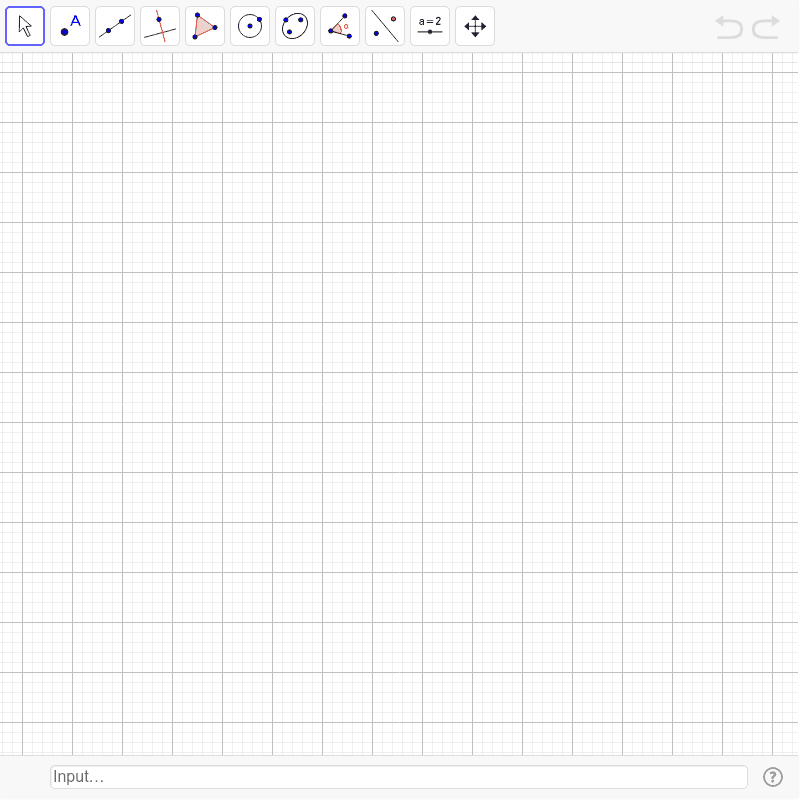Click the Undo arrow

tap(729, 27)
